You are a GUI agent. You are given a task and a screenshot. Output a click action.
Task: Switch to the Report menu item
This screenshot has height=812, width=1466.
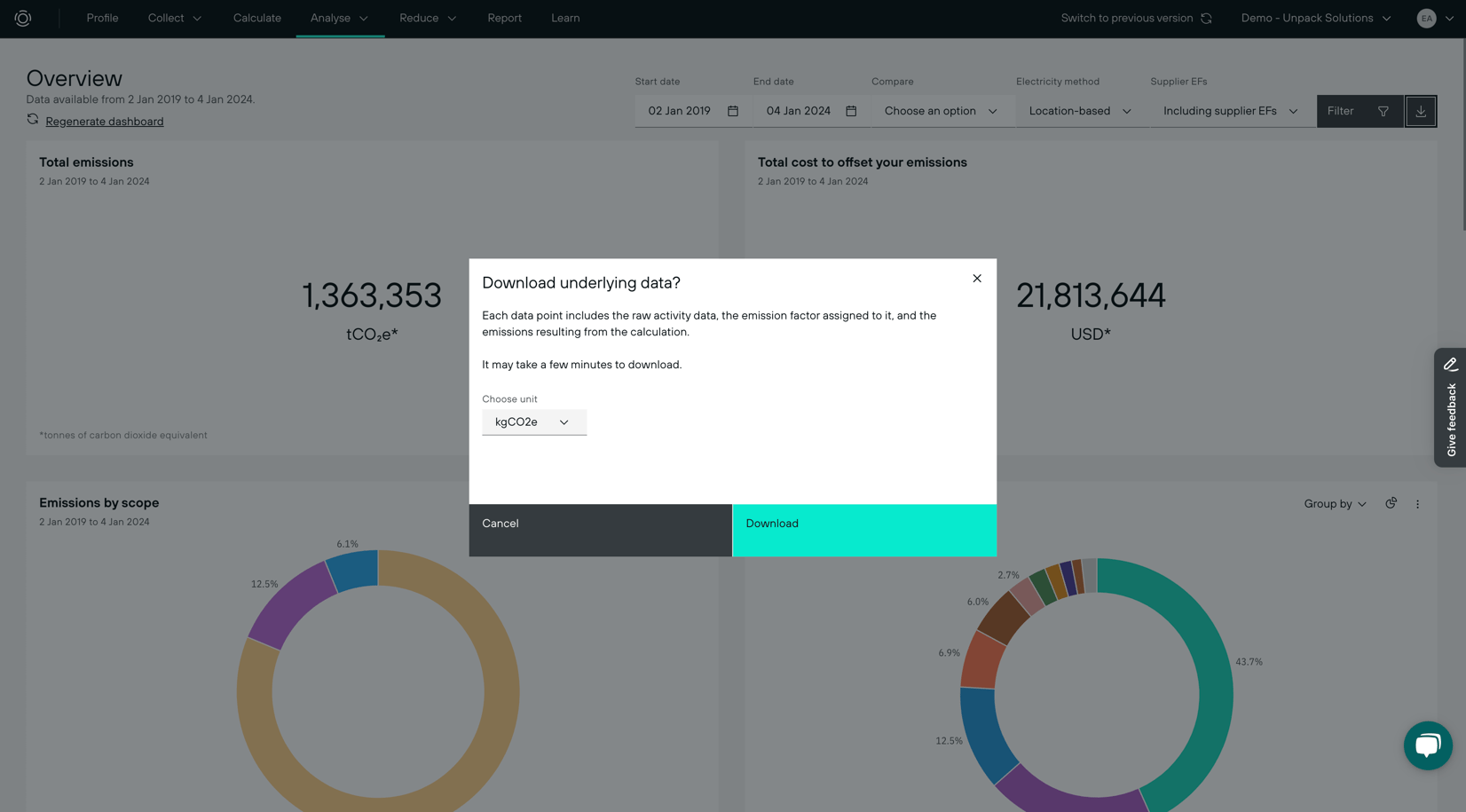(x=504, y=18)
